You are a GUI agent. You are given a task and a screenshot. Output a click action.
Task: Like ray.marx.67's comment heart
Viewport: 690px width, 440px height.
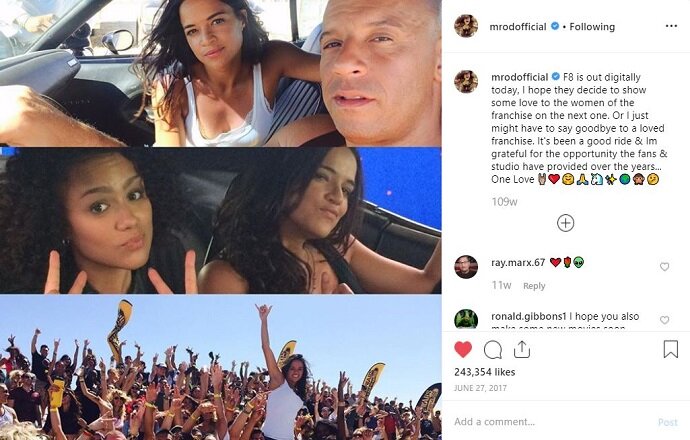(x=664, y=267)
